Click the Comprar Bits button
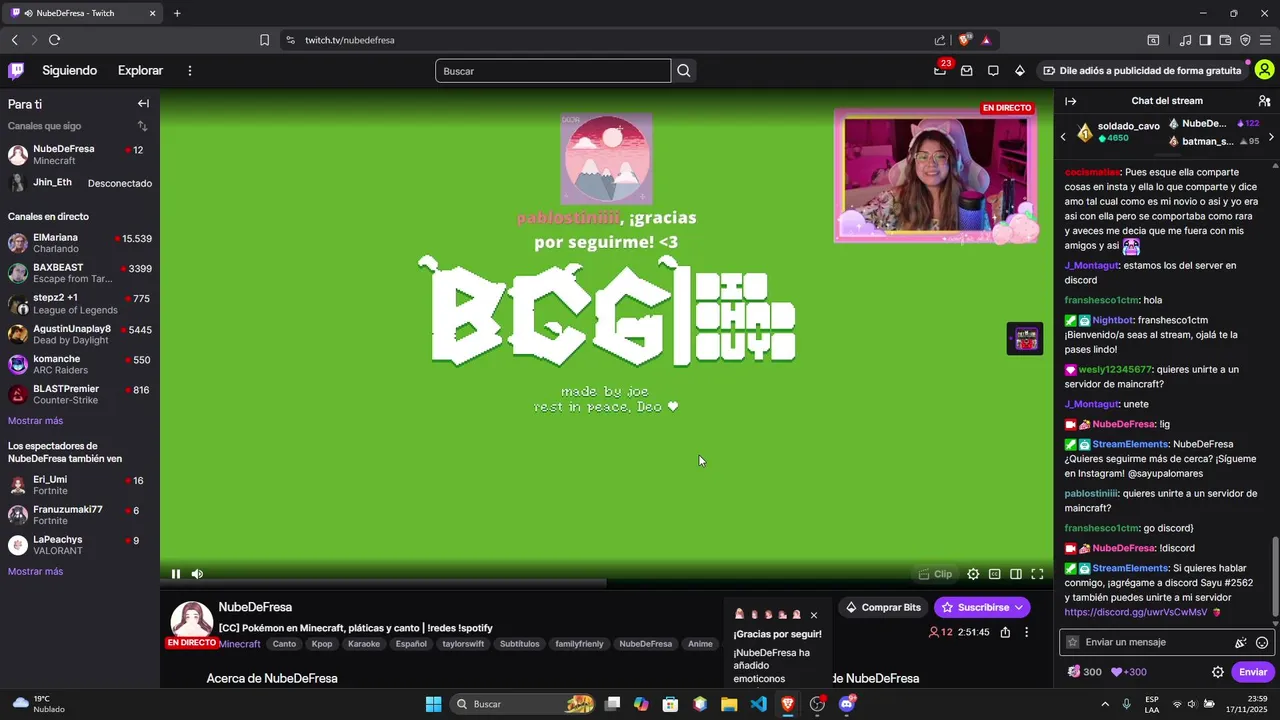Screen dimensions: 1280x720 (881, 607)
